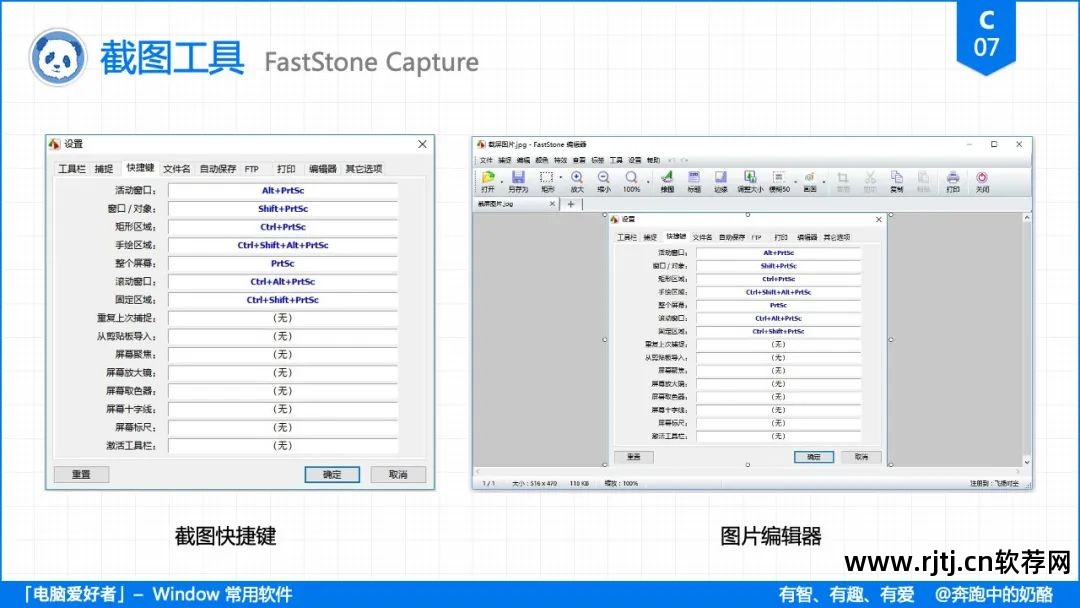
Task: Click 确定 button in left settings dialog
Action: (332, 474)
